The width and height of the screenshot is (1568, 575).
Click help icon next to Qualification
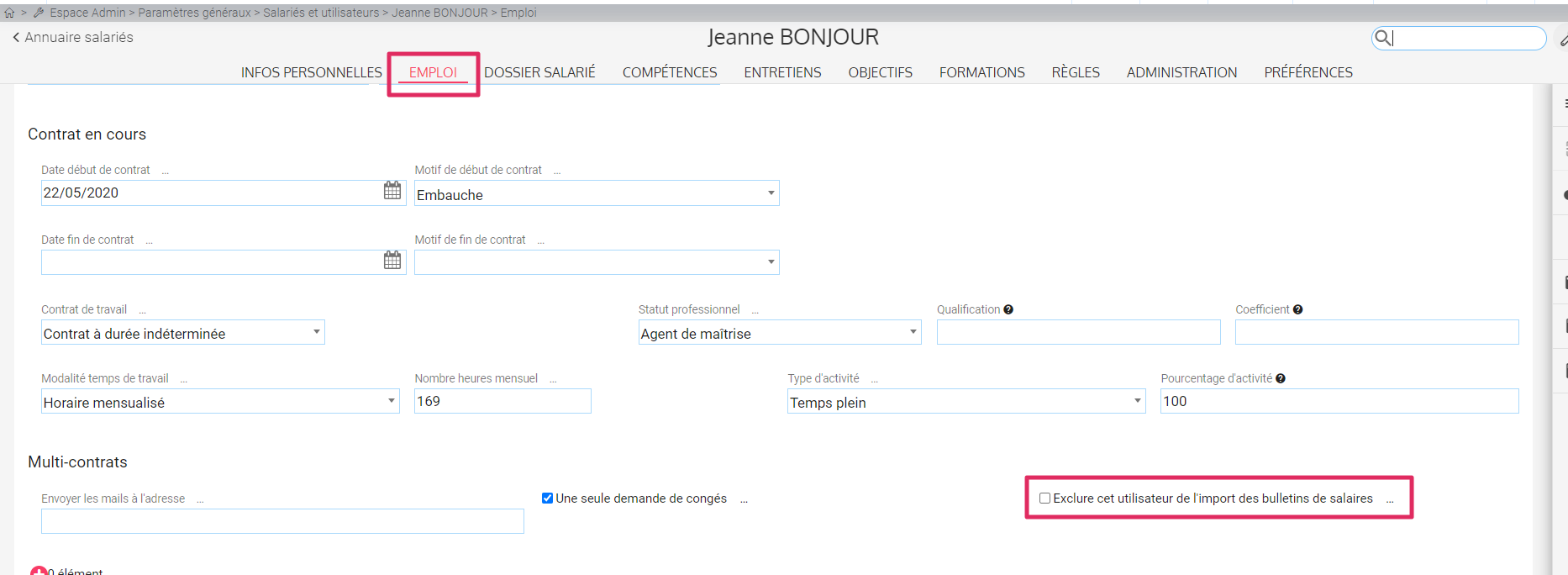(x=1008, y=309)
